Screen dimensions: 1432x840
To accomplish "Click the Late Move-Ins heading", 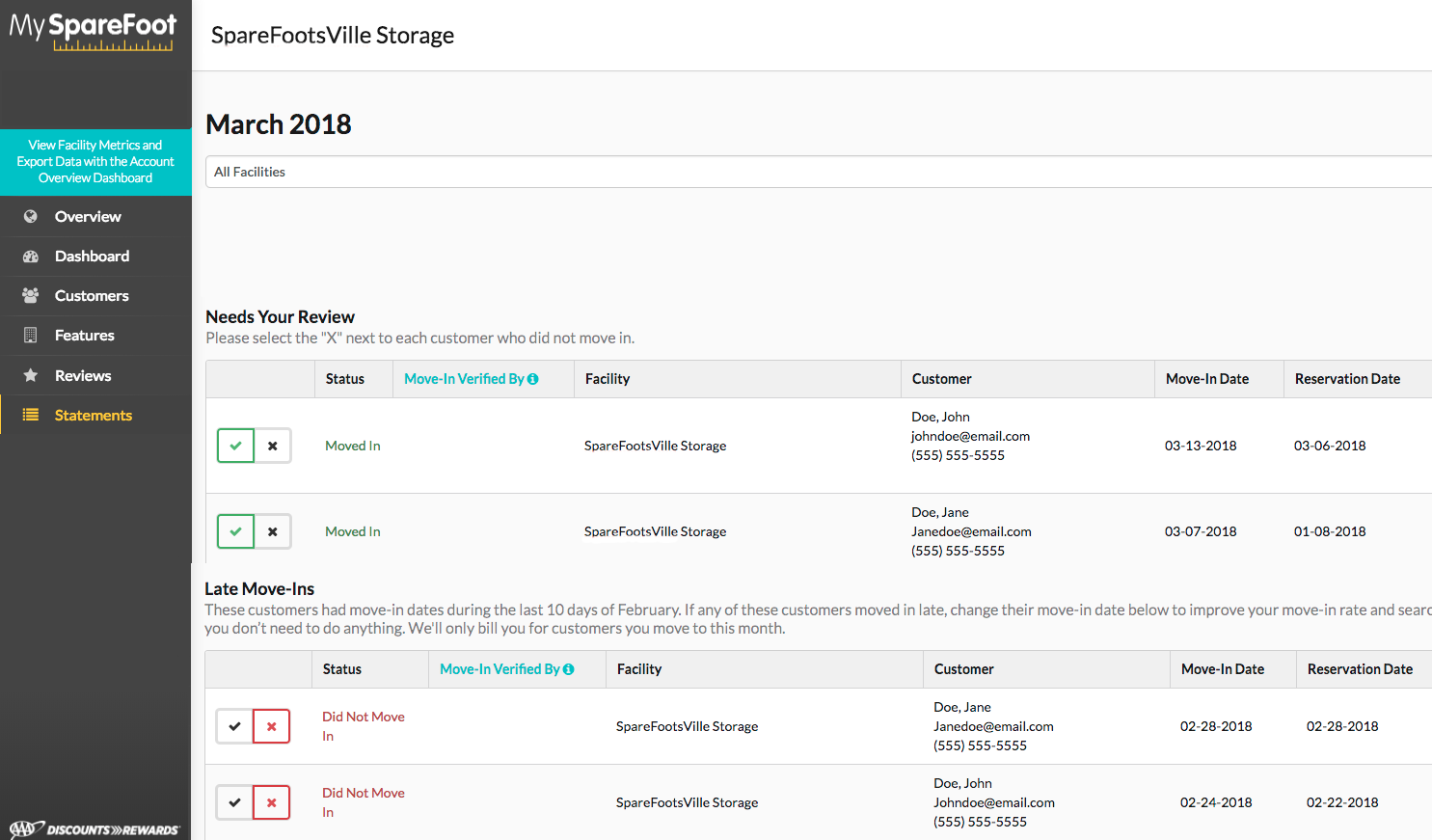I will 259,589.
